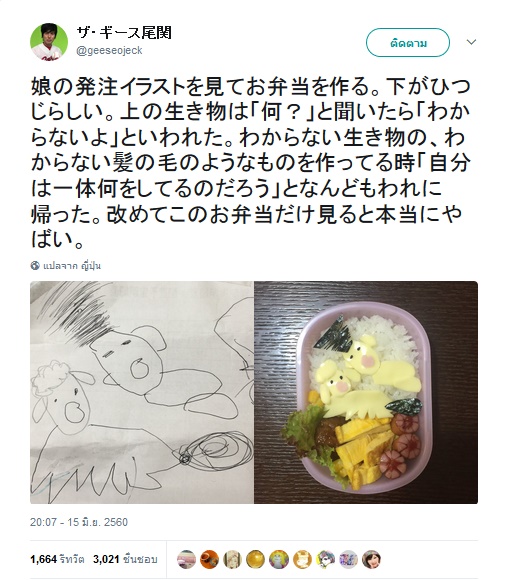
Task: Open the sixth liker avatar with white animal
Action: pos(302,559)
